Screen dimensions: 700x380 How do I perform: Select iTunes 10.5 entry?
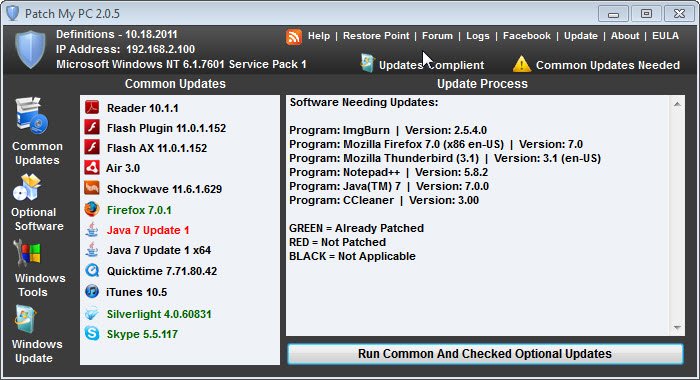pyautogui.click(x=137, y=292)
